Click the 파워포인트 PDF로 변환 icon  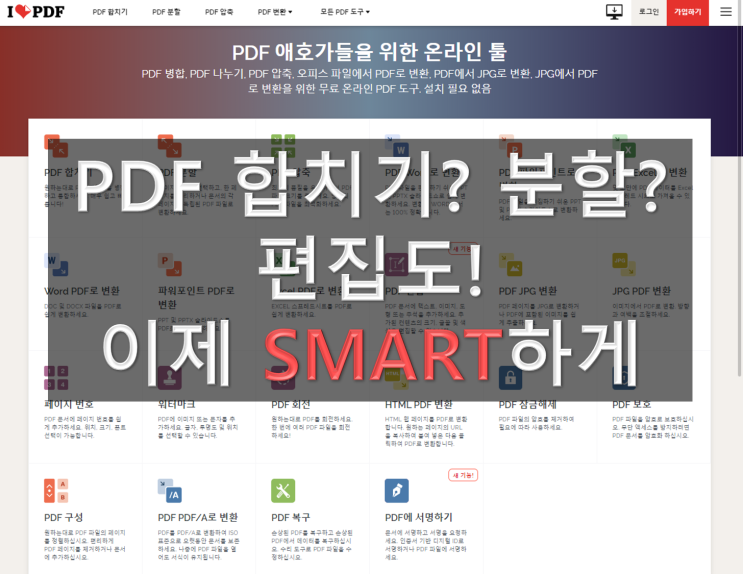click(x=170, y=264)
